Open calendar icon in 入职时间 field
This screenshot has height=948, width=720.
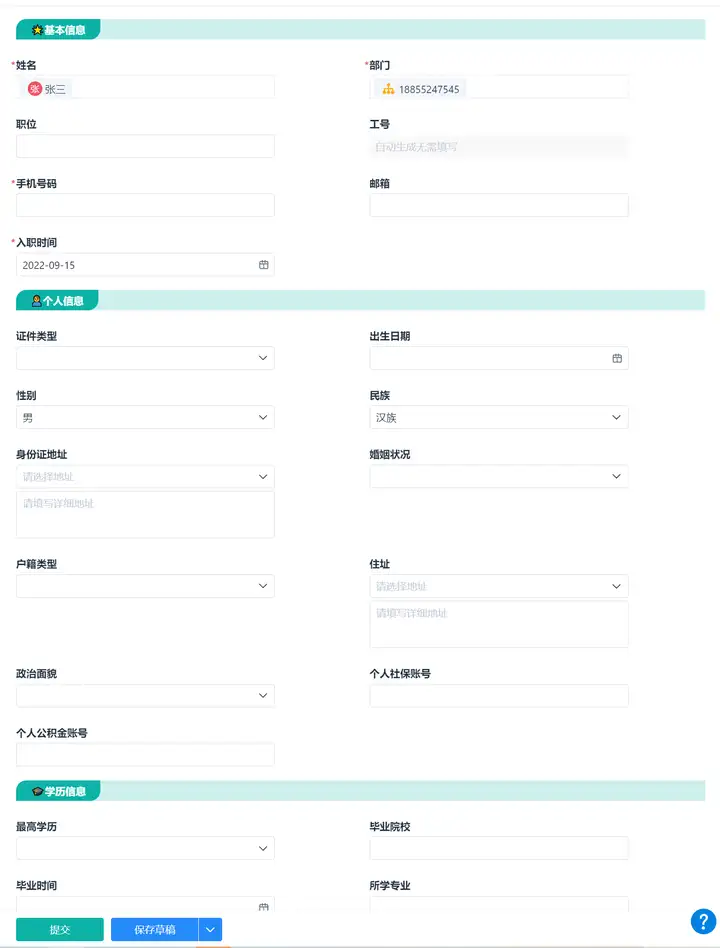264,265
